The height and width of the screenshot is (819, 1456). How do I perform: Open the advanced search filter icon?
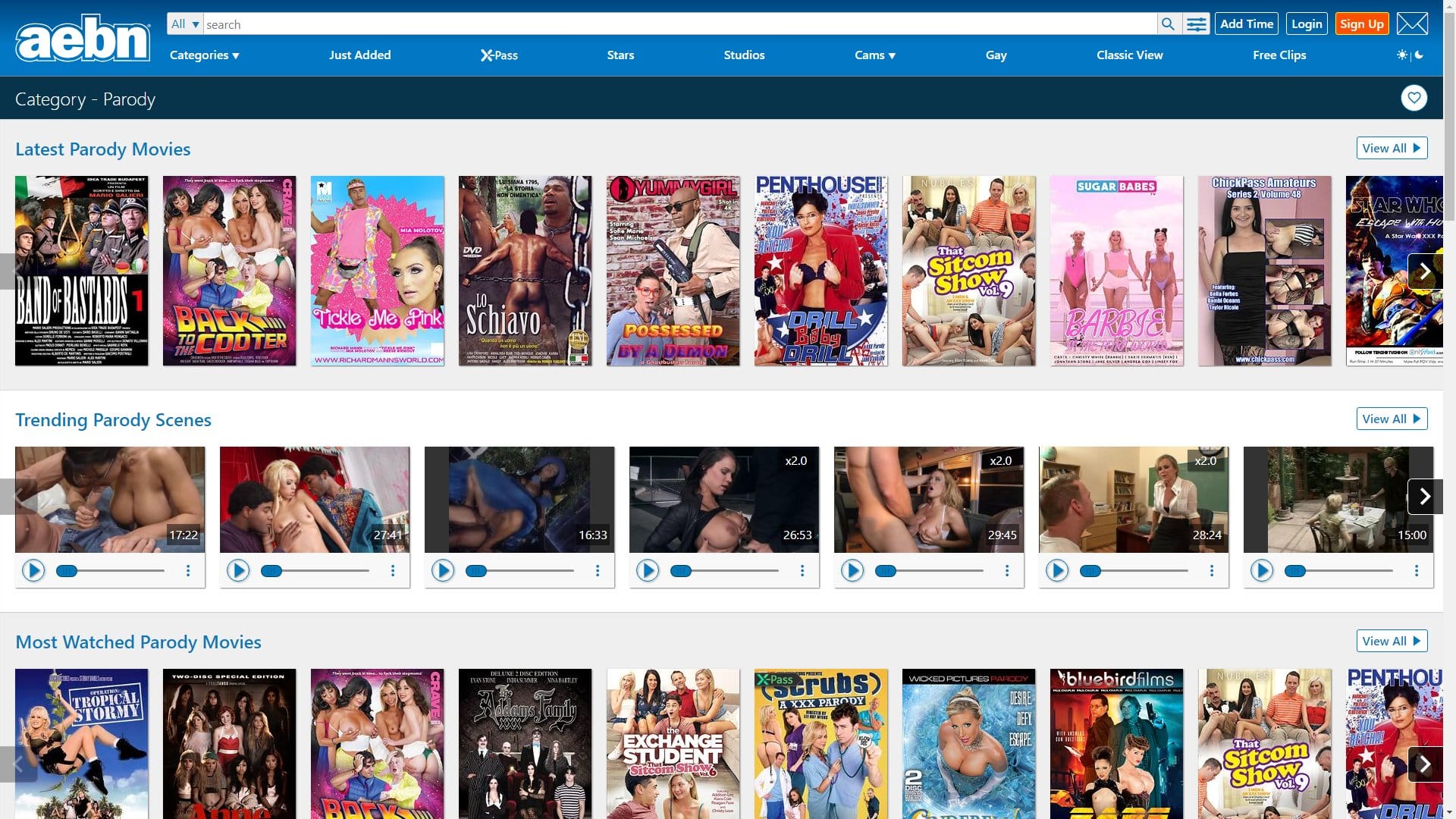(x=1197, y=24)
